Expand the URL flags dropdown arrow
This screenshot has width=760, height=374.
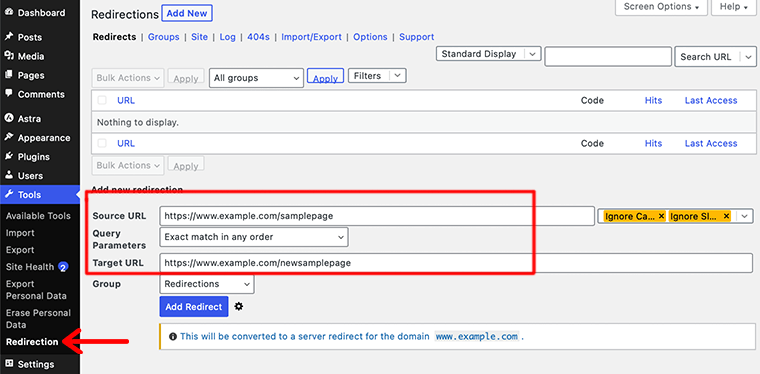745,217
